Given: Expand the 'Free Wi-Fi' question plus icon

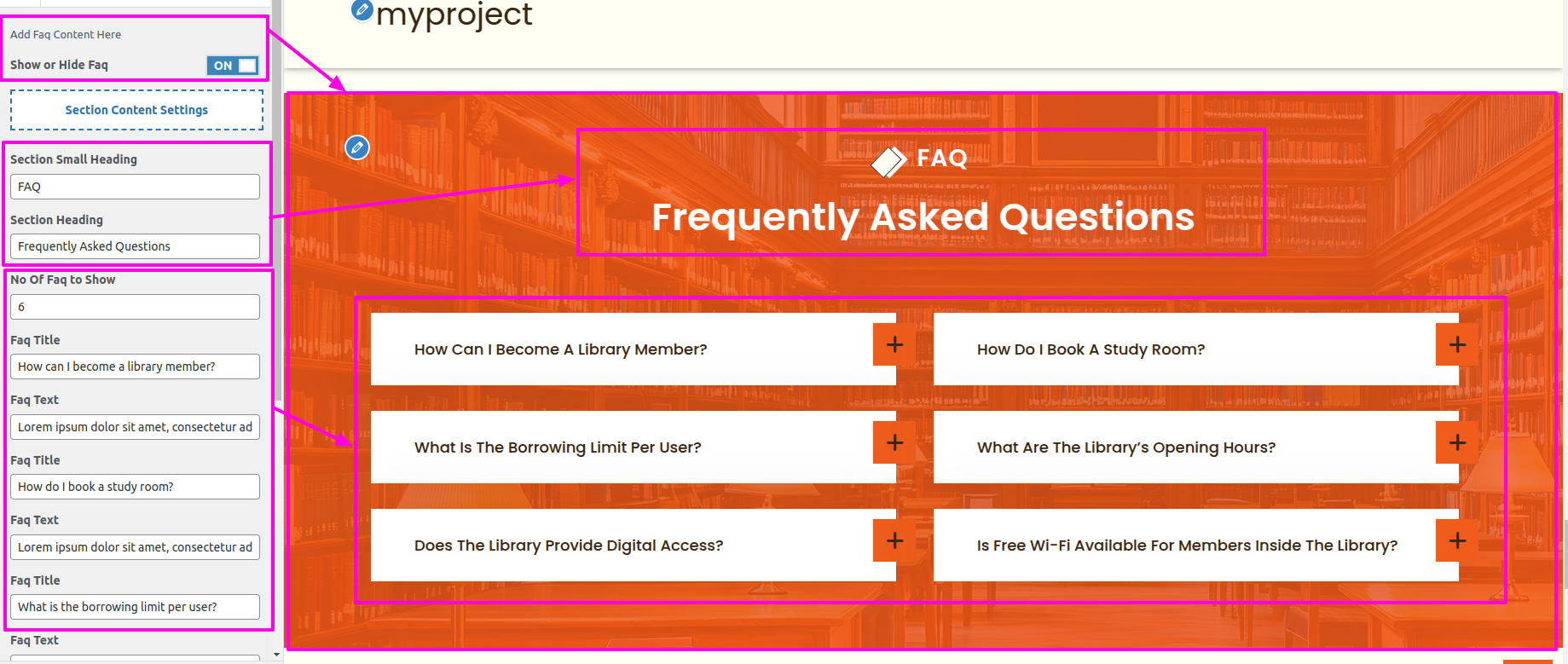Looking at the screenshot, I should click(x=1457, y=540).
